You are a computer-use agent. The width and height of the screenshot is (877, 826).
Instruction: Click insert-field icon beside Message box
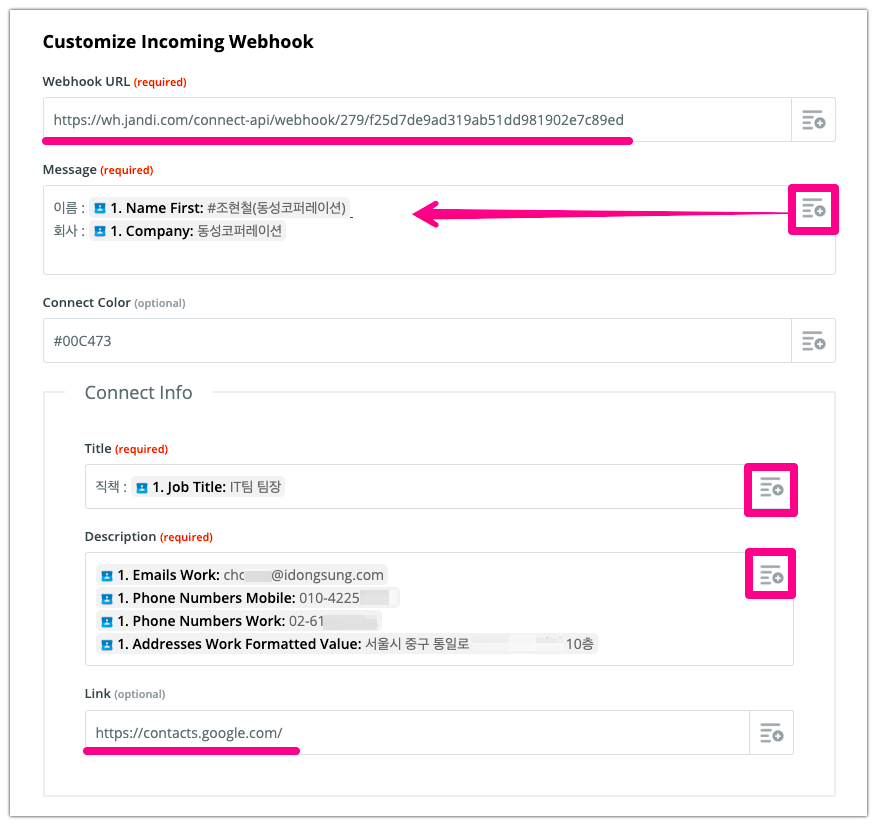pos(813,208)
